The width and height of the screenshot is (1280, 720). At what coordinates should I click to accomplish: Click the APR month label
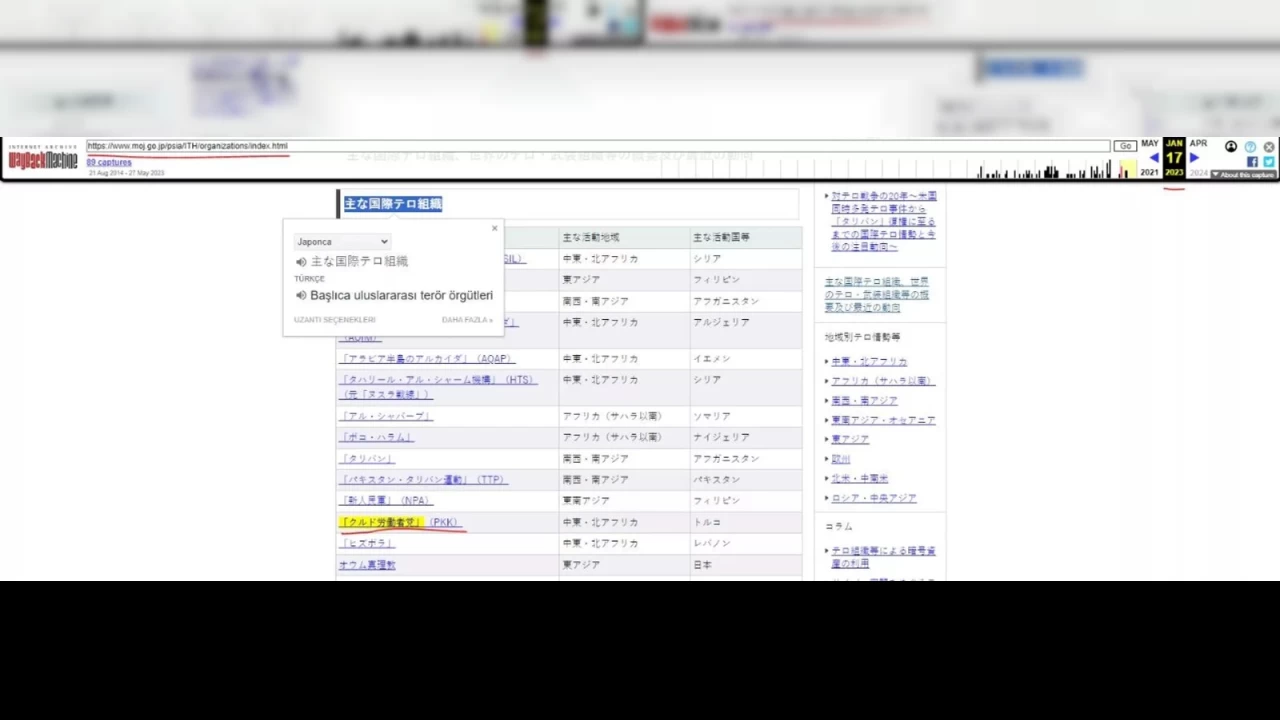point(1198,144)
